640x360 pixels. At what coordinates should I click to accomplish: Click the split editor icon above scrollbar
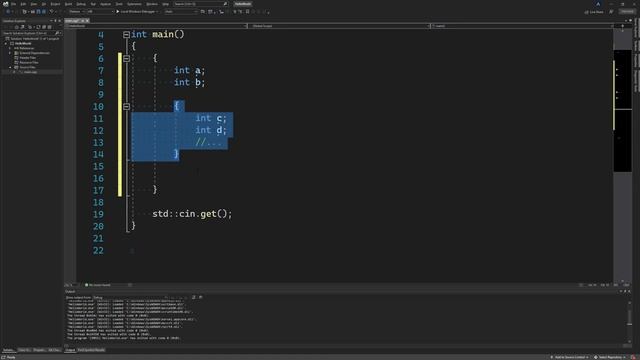(x=622, y=26)
